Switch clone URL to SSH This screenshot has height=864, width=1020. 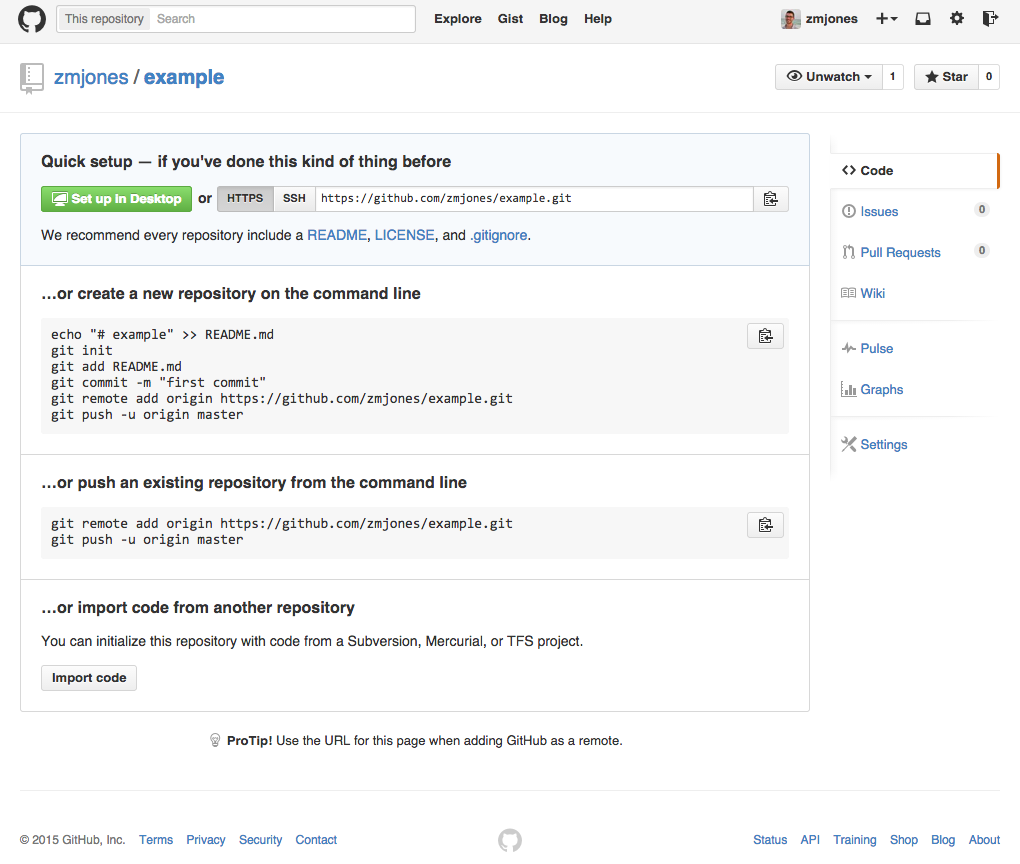click(294, 199)
